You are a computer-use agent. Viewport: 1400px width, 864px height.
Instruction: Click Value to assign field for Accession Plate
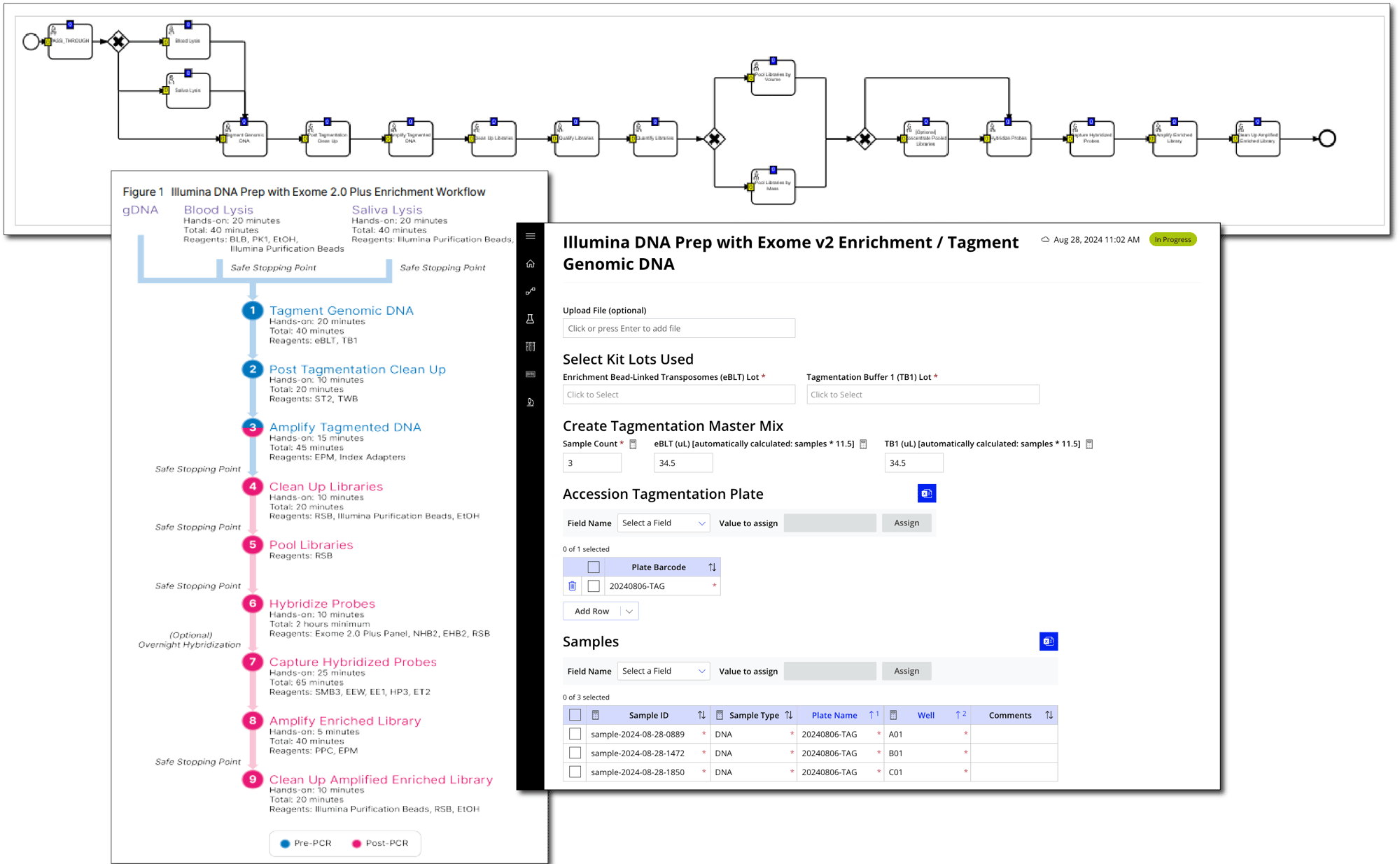[x=829, y=523]
